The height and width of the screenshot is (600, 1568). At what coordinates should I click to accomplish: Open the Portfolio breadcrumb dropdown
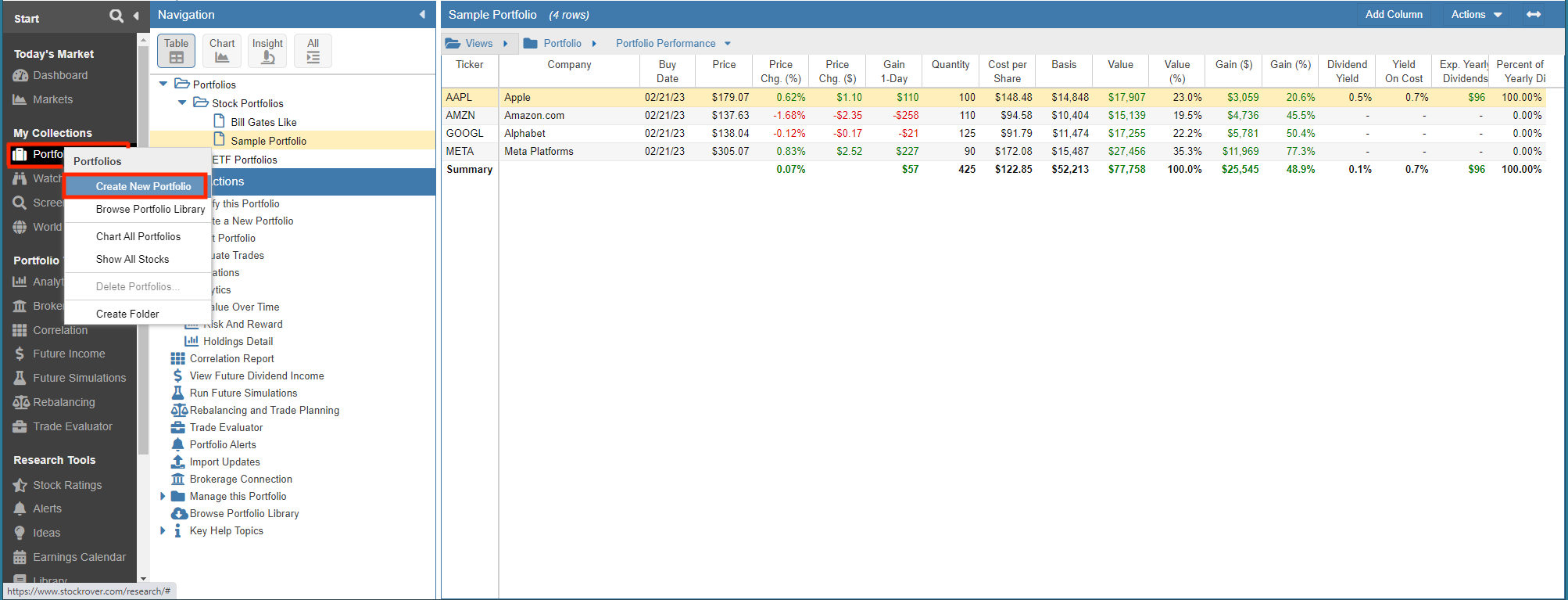tap(560, 43)
